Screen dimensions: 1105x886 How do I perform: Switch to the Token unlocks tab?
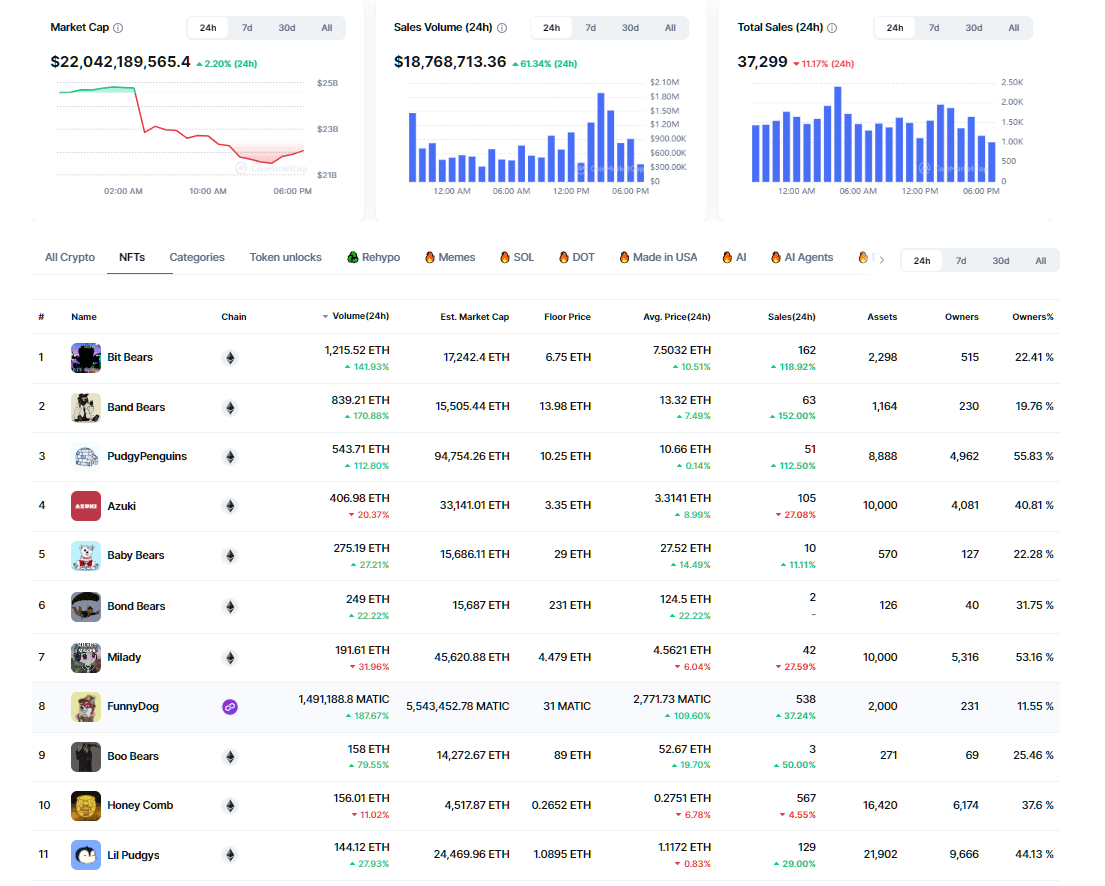tap(285, 258)
